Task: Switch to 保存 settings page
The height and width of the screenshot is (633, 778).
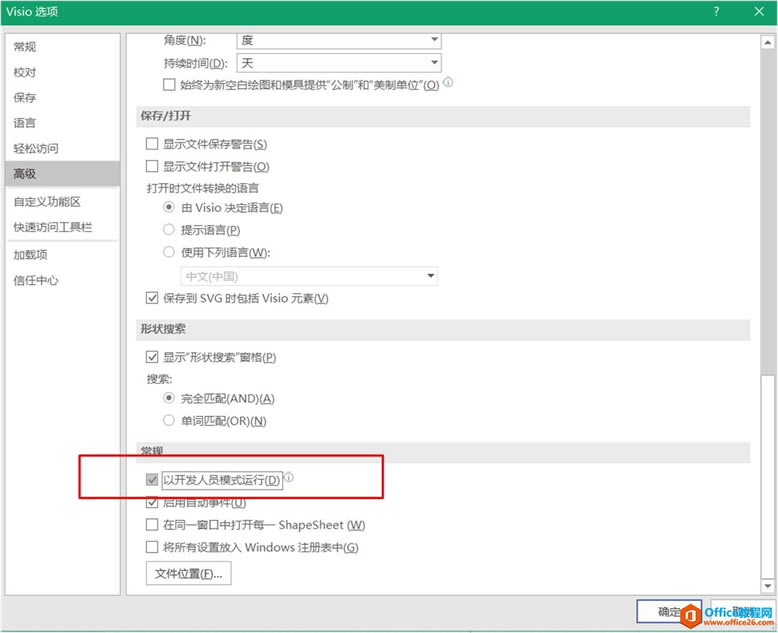Action: point(63,97)
